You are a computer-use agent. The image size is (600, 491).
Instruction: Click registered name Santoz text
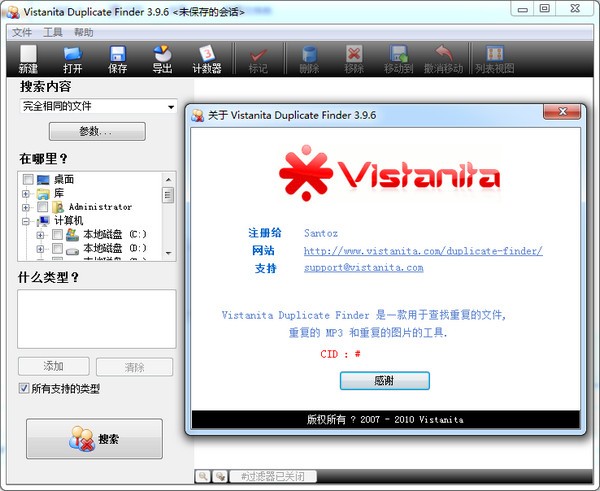coord(321,233)
